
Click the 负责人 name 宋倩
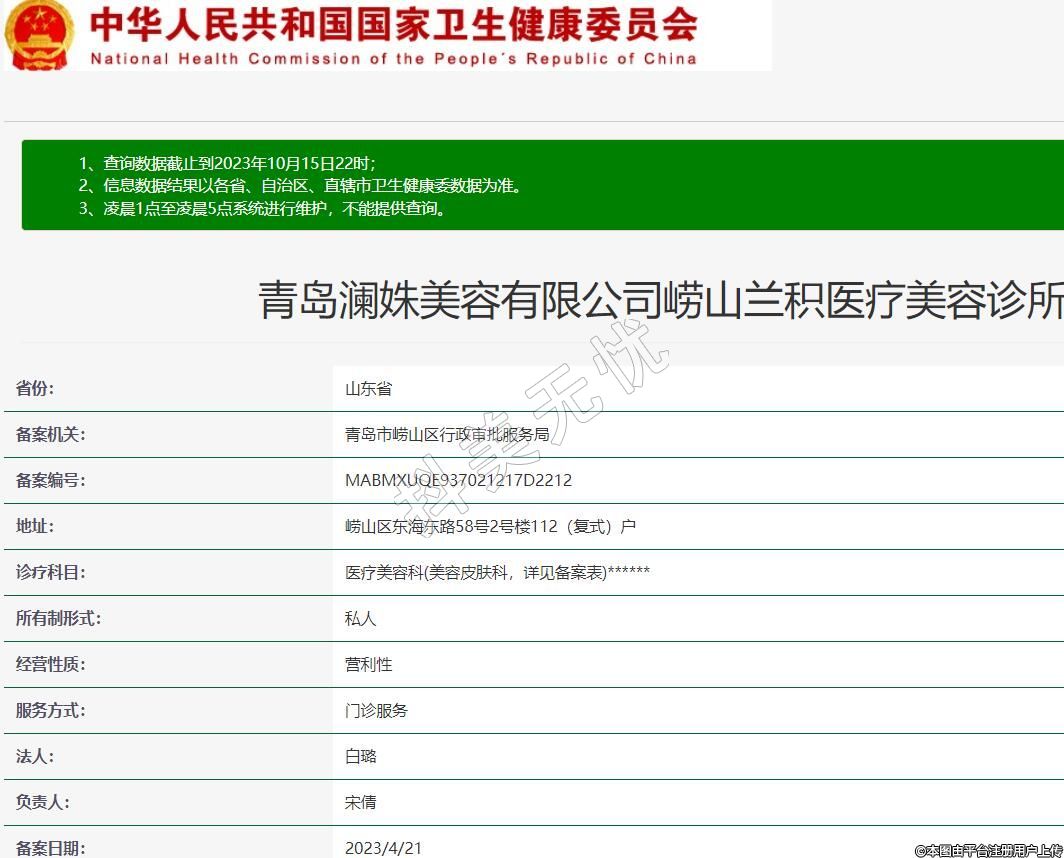point(360,803)
